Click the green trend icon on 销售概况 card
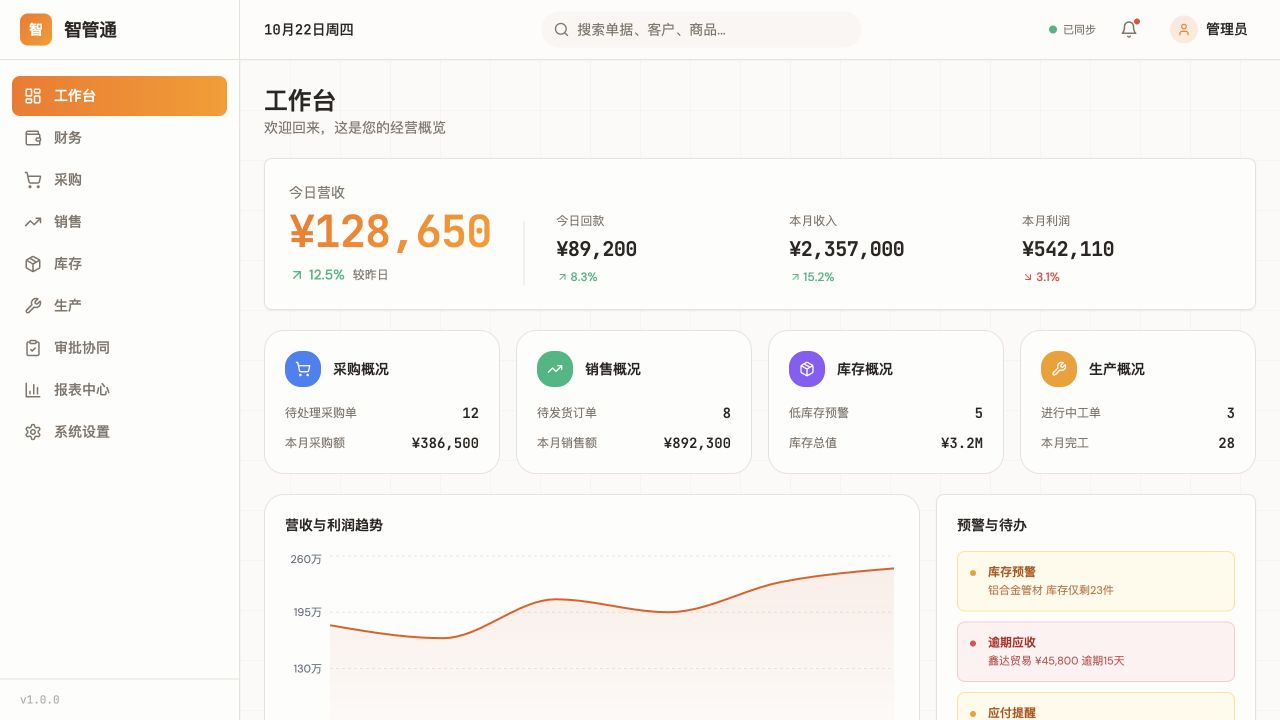 point(555,369)
